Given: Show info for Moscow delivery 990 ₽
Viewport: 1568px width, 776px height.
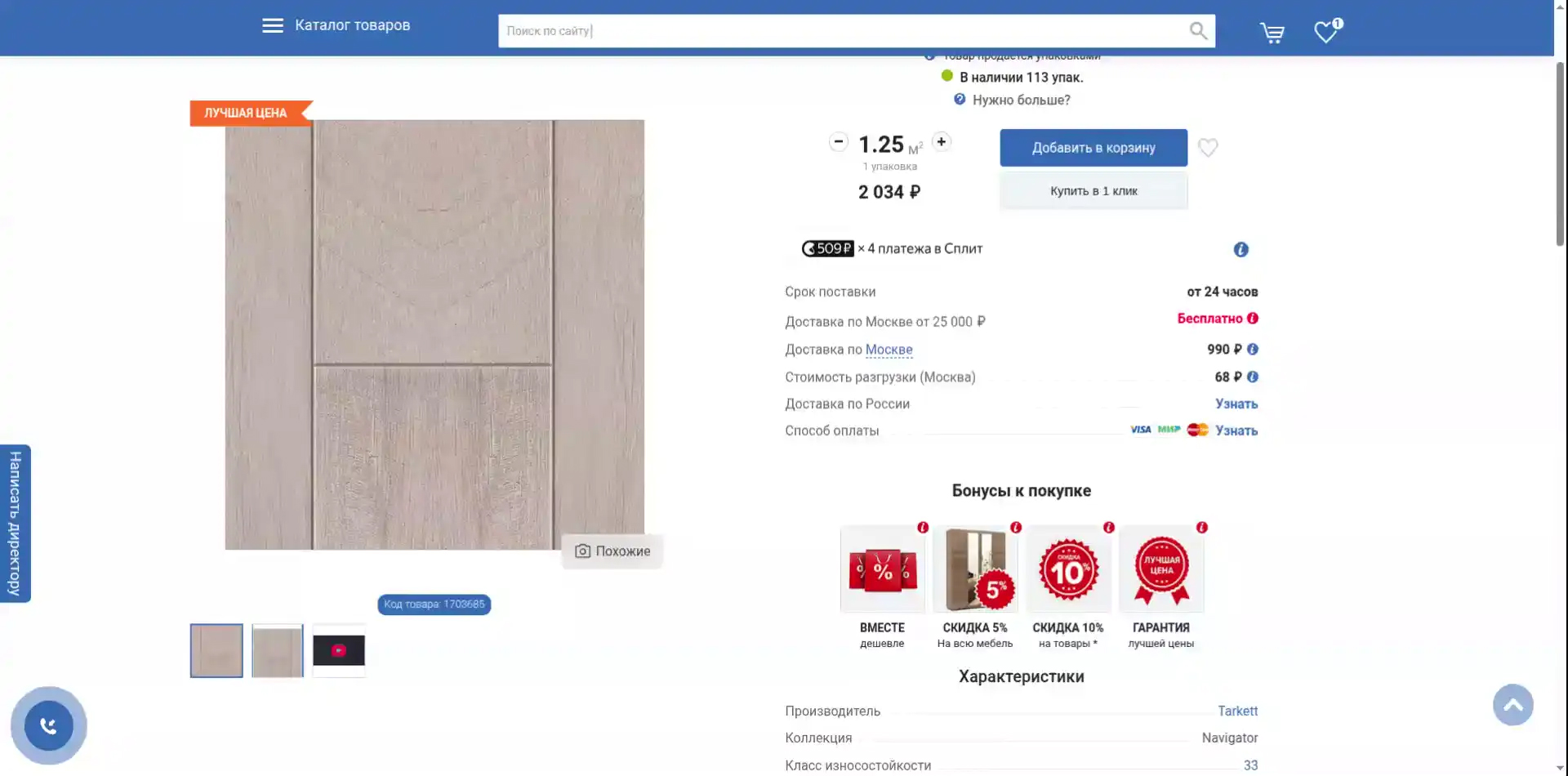Looking at the screenshot, I should point(1253,350).
